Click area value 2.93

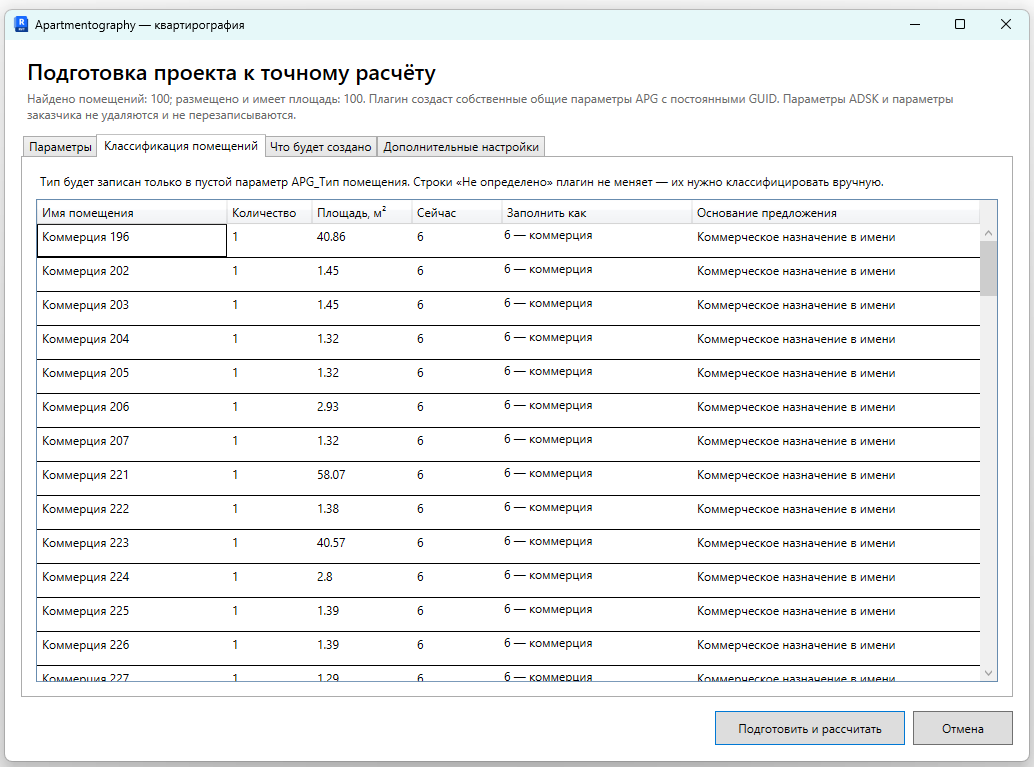click(328, 407)
